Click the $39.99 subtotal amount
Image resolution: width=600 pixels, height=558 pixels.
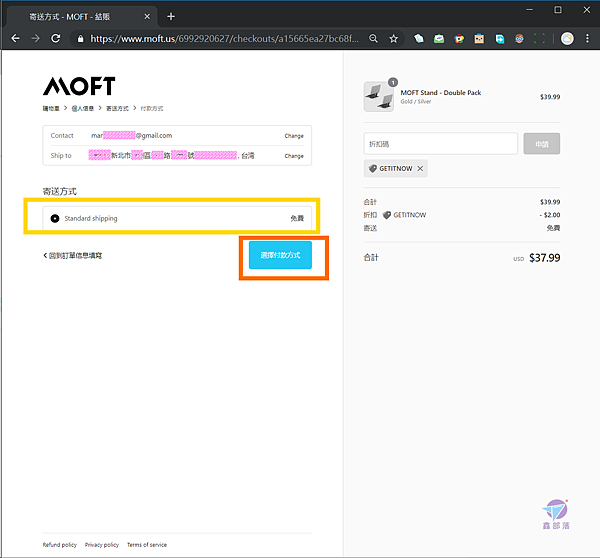[x=550, y=202]
